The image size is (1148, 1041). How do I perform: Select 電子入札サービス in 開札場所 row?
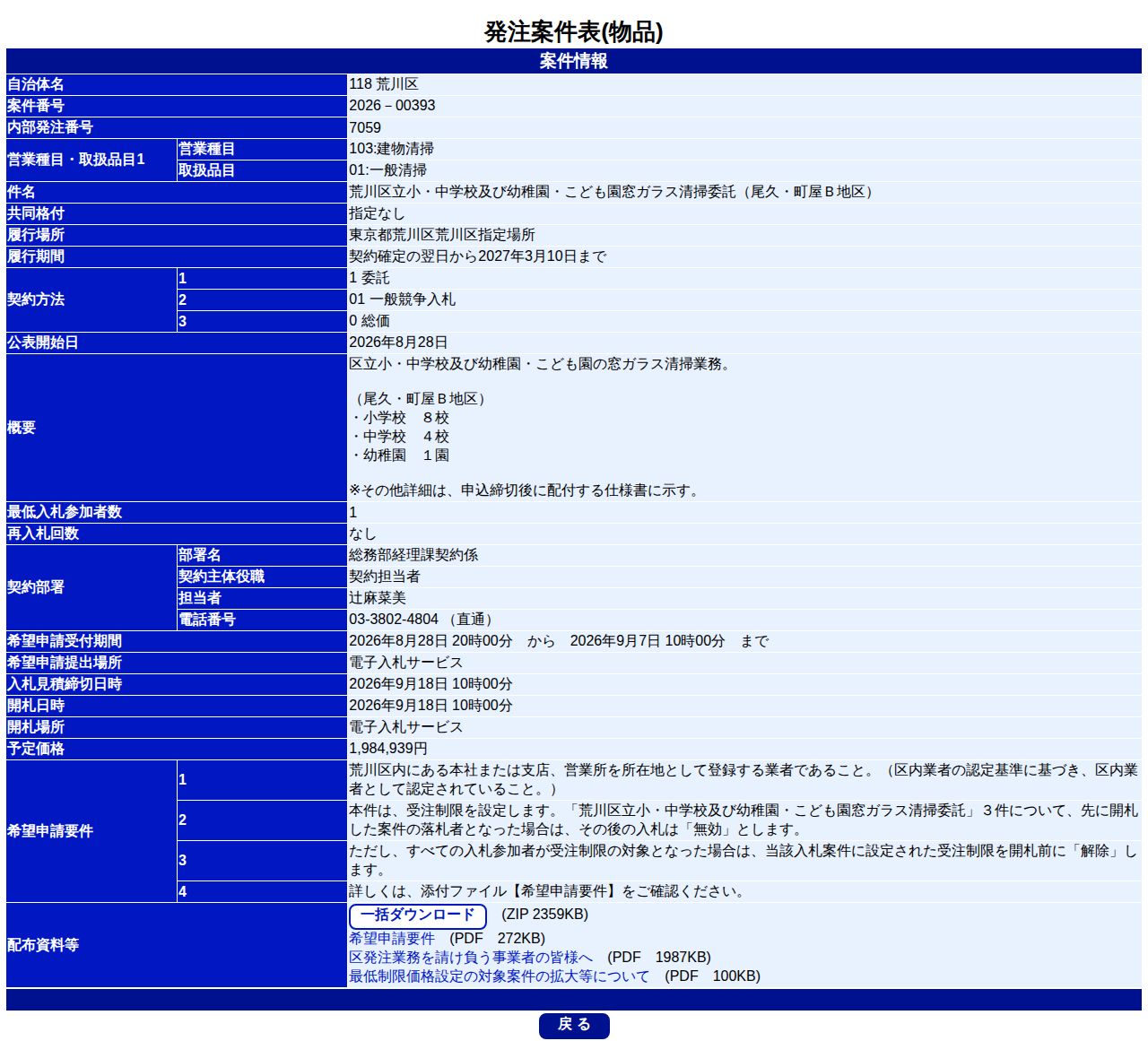(x=405, y=727)
